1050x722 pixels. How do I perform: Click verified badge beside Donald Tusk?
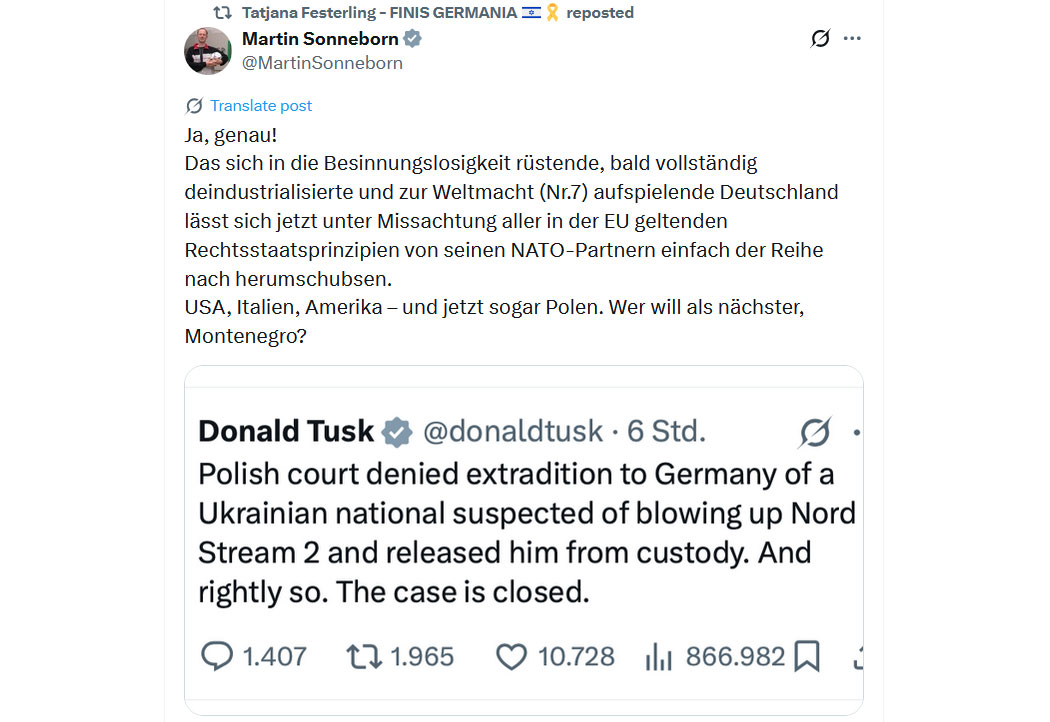tap(398, 432)
